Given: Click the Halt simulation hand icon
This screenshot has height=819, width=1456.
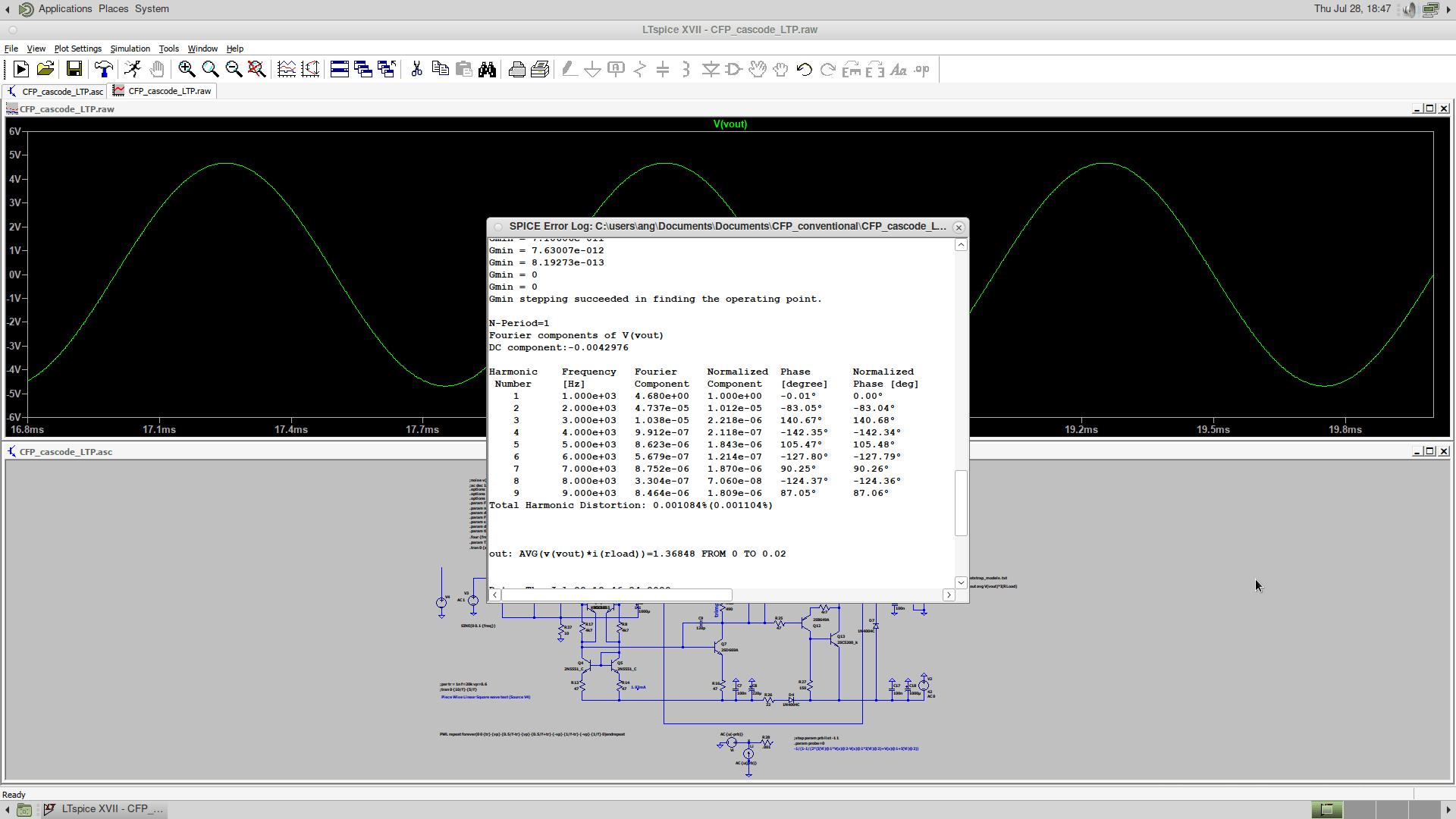Looking at the screenshot, I should pos(157,70).
